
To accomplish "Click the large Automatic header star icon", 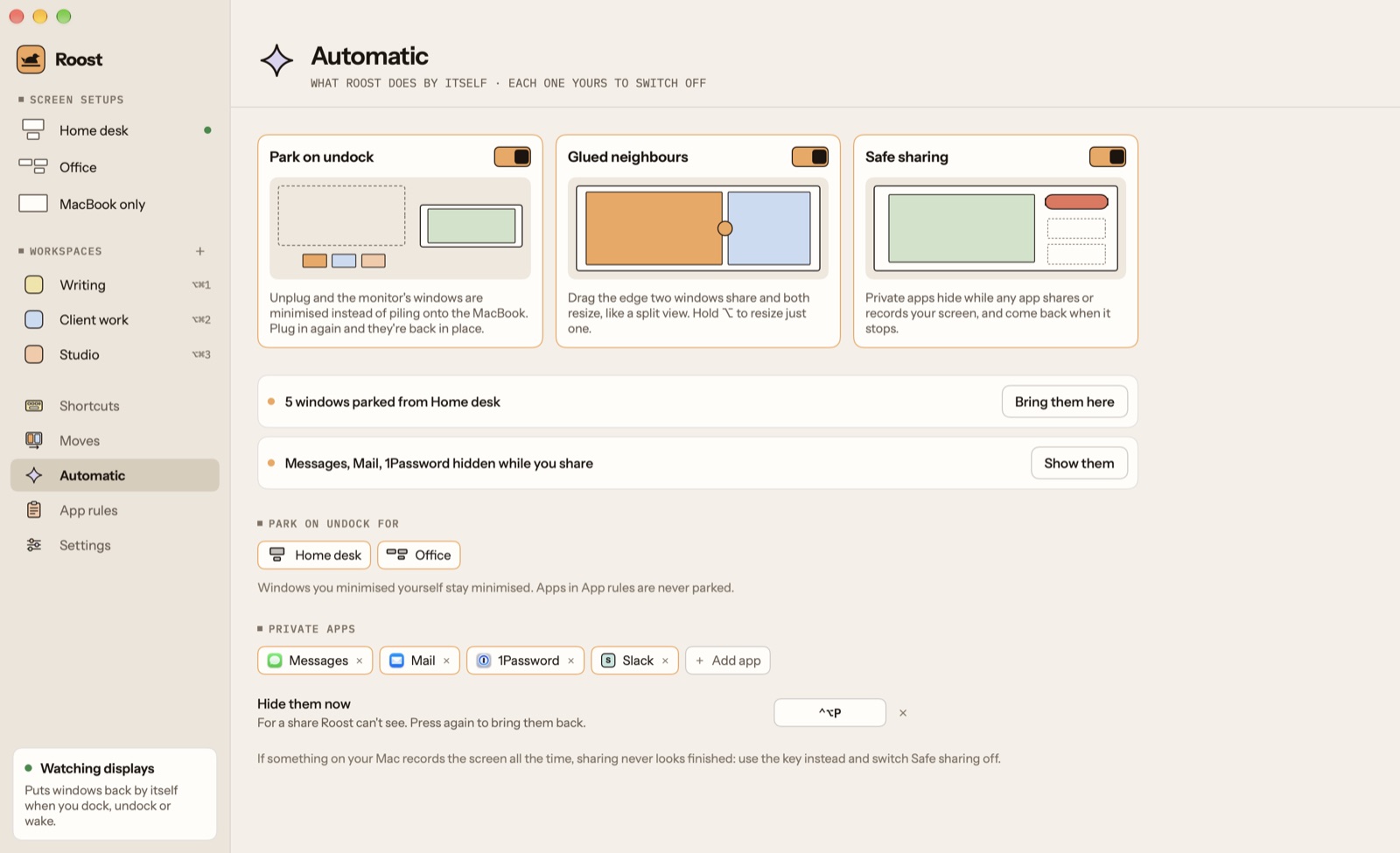I will coord(276,60).
